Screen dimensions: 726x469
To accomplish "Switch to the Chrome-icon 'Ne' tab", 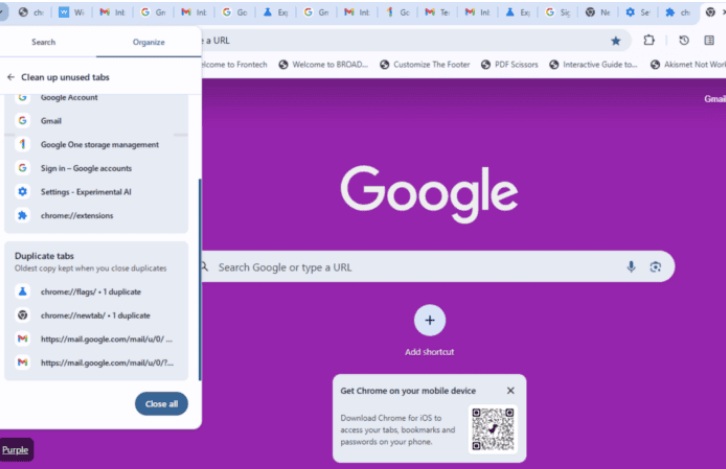I will [x=598, y=13].
